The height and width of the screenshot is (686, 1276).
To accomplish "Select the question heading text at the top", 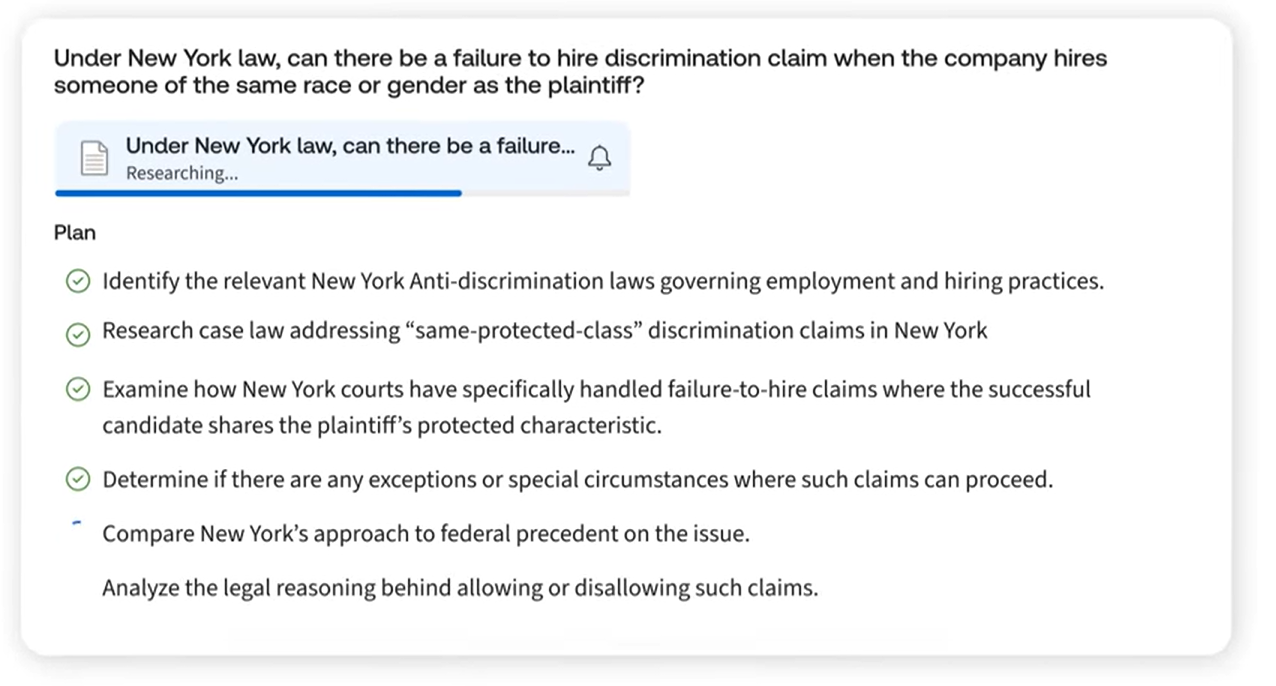I will [x=580, y=71].
